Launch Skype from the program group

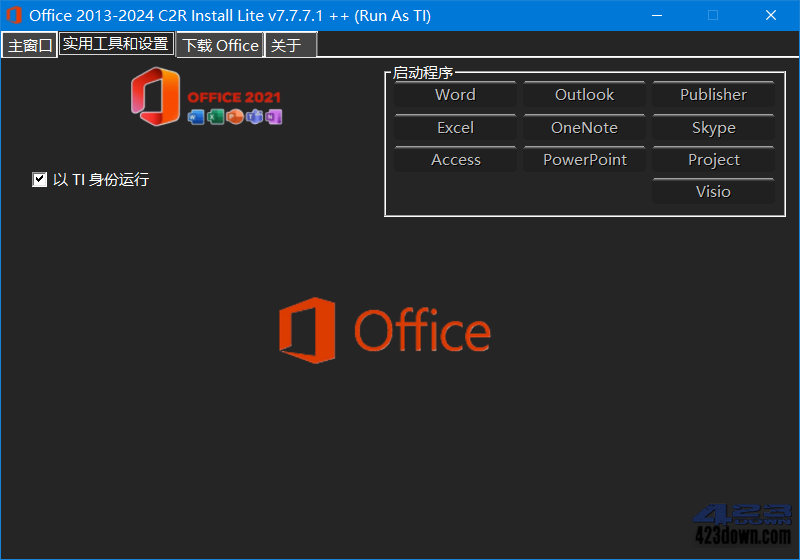(713, 128)
